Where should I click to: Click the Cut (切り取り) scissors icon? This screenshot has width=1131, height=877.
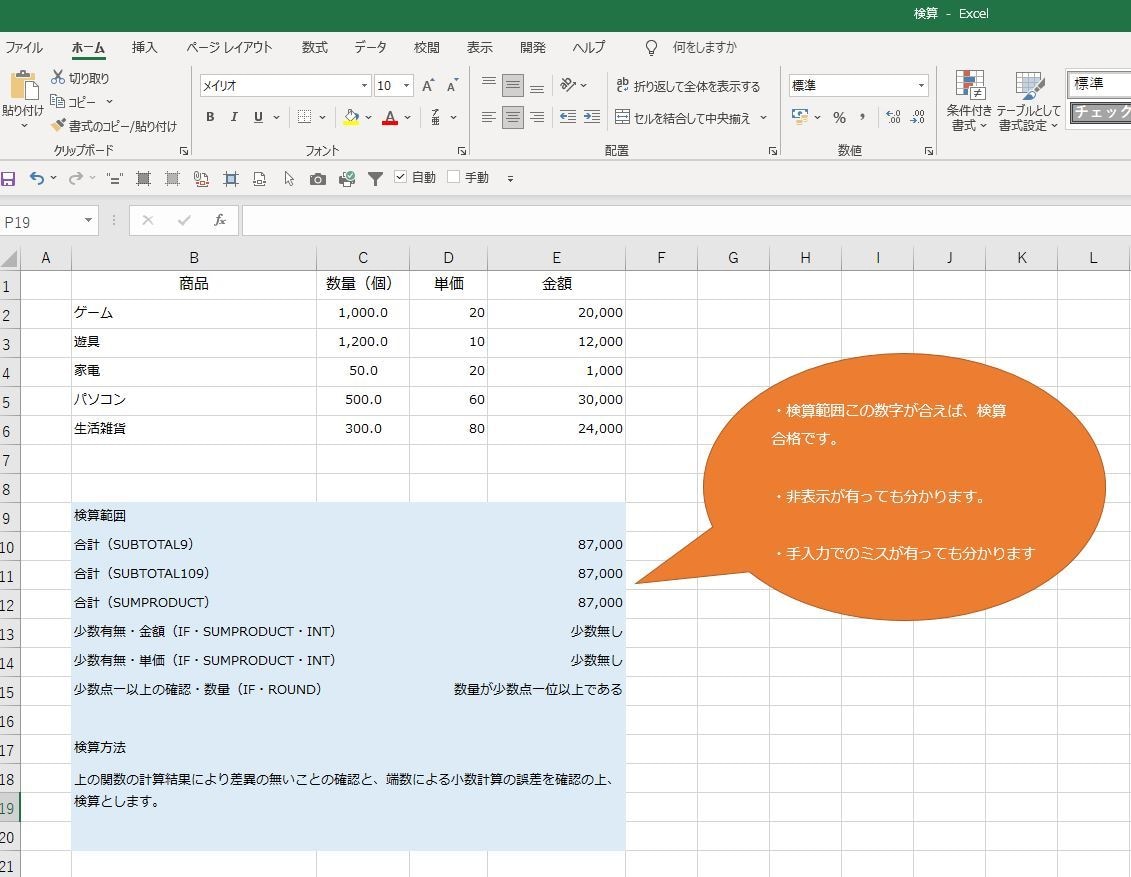coord(58,77)
